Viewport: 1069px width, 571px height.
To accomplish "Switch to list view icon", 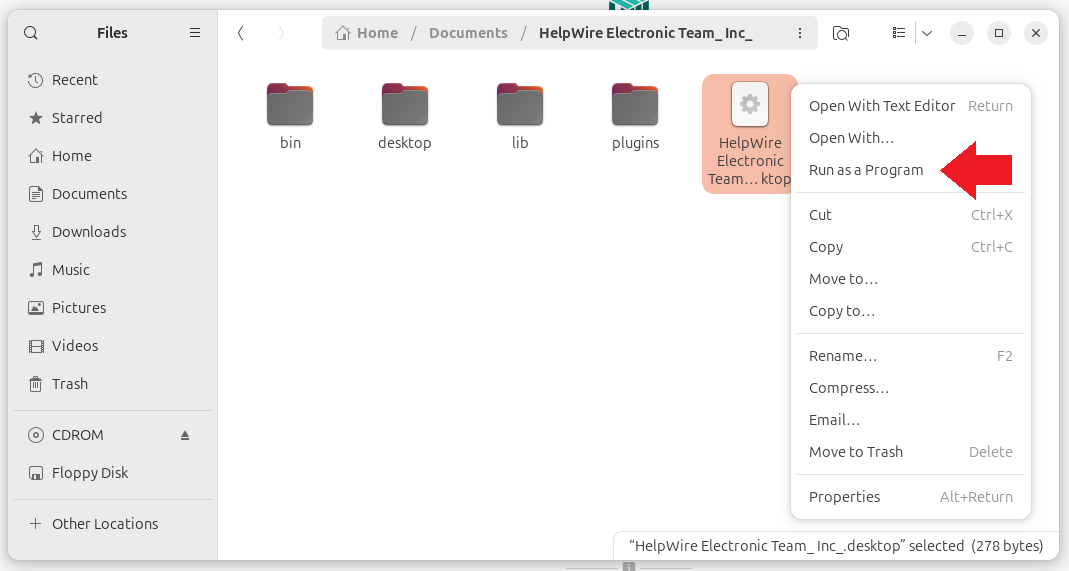I will pyautogui.click(x=899, y=33).
